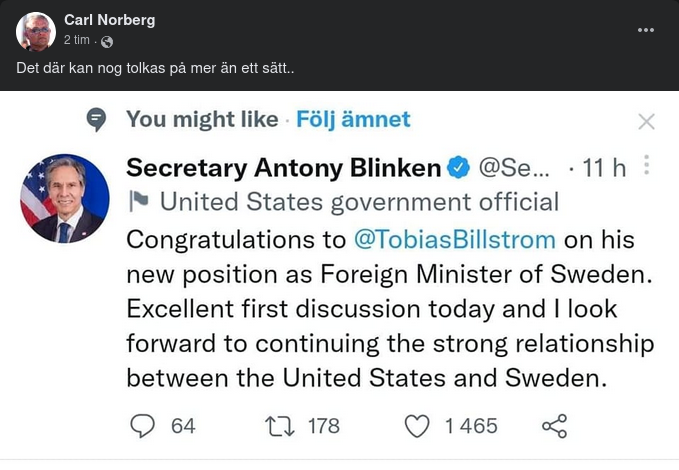Open the tweet's vertical three-dot menu
Image resolution: width=679 pixels, height=470 pixels.
[647, 165]
